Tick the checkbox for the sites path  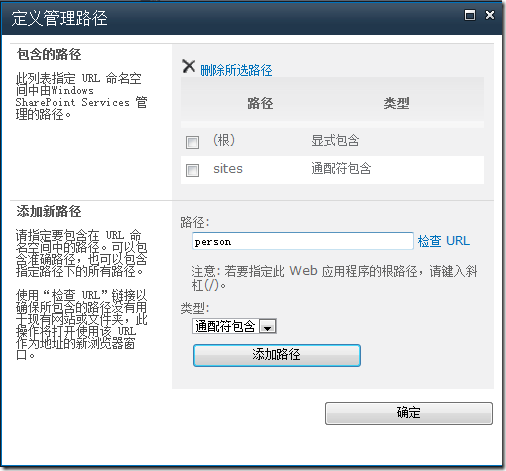coord(192,170)
